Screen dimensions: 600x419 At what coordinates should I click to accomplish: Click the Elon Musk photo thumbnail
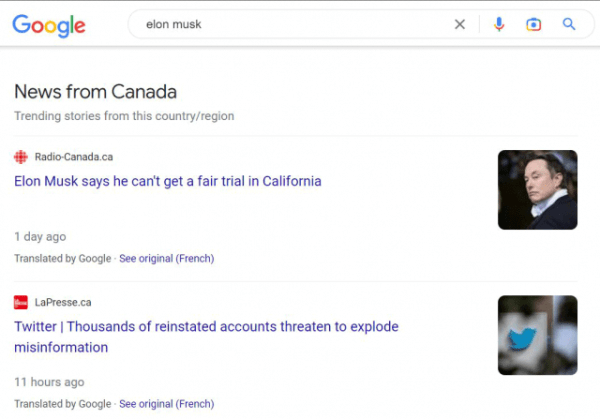pos(537,190)
